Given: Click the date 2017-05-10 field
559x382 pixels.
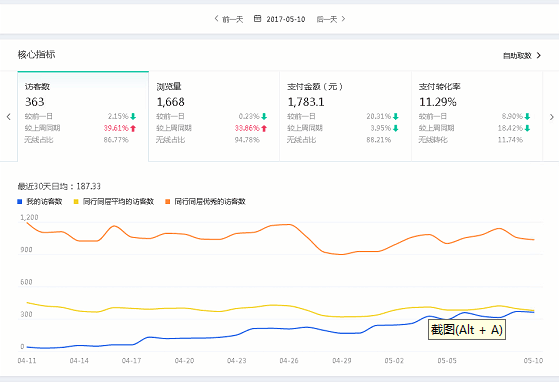Looking at the screenshot, I should [x=286, y=19].
